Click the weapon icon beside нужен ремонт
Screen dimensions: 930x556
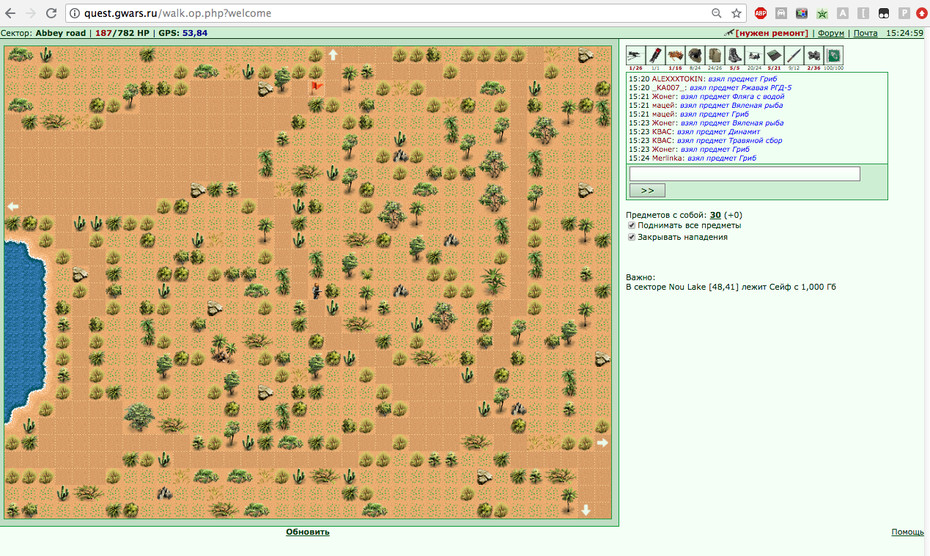click(729, 33)
